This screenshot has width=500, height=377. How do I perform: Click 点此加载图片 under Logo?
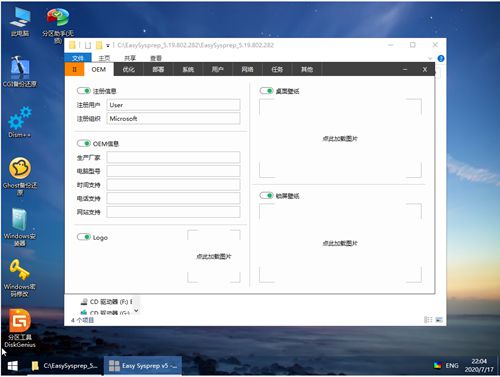[x=214, y=256]
